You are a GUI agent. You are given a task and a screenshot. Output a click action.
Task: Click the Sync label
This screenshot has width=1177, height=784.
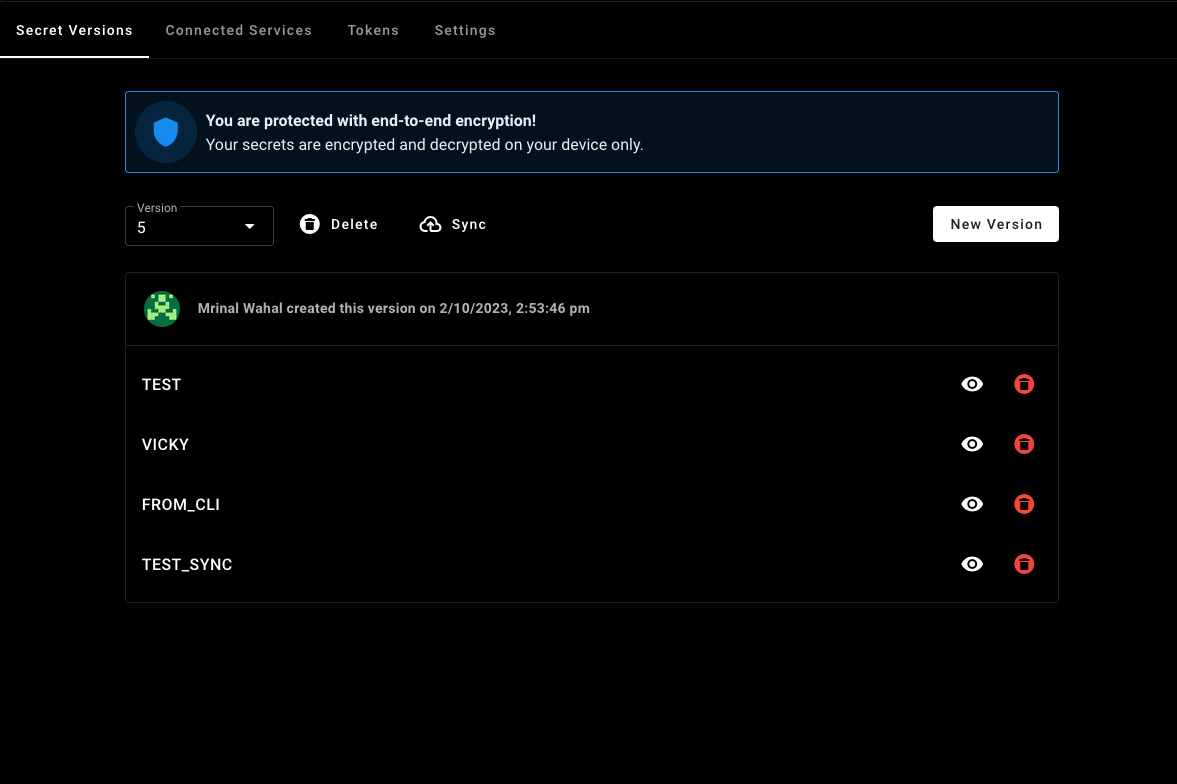[x=467, y=224]
